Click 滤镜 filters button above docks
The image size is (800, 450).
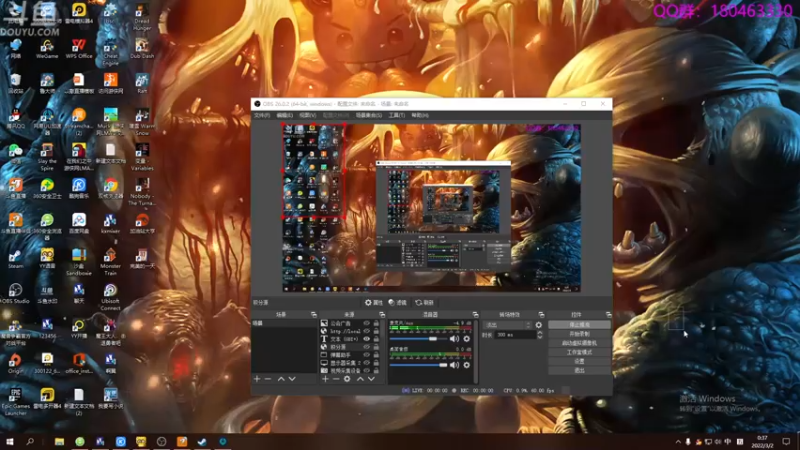coord(397,303)
